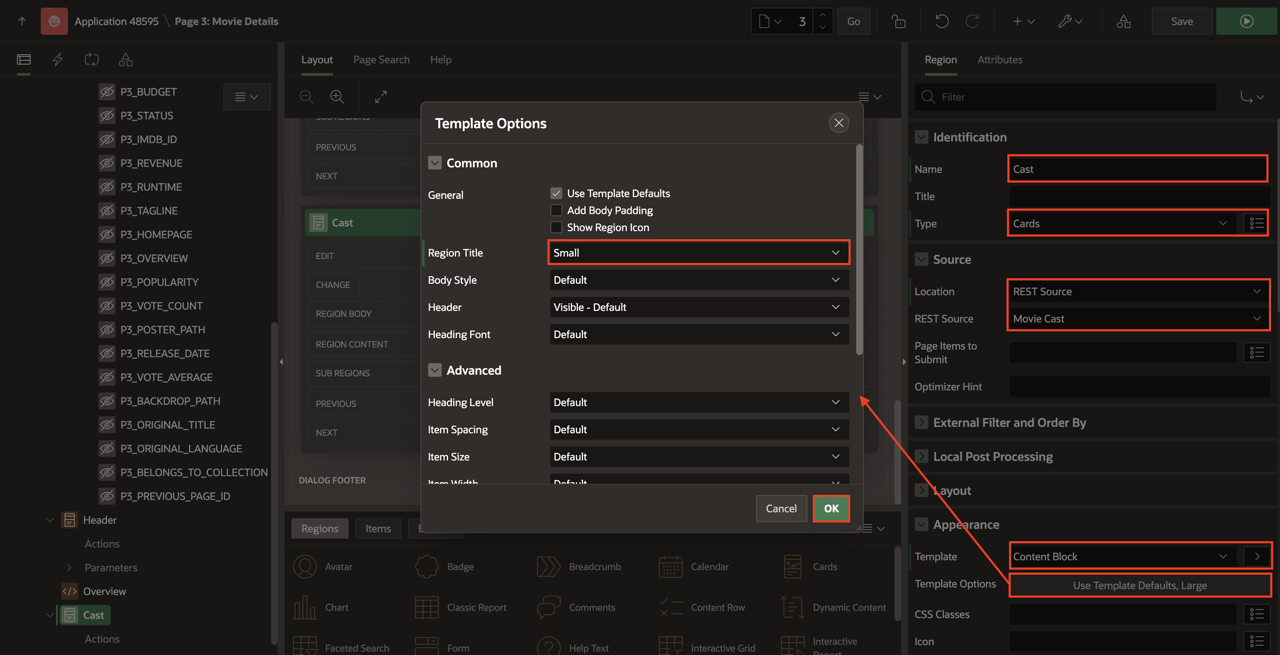Expand the layout pane to full size
1280x655 pixels.
(381, 97)
